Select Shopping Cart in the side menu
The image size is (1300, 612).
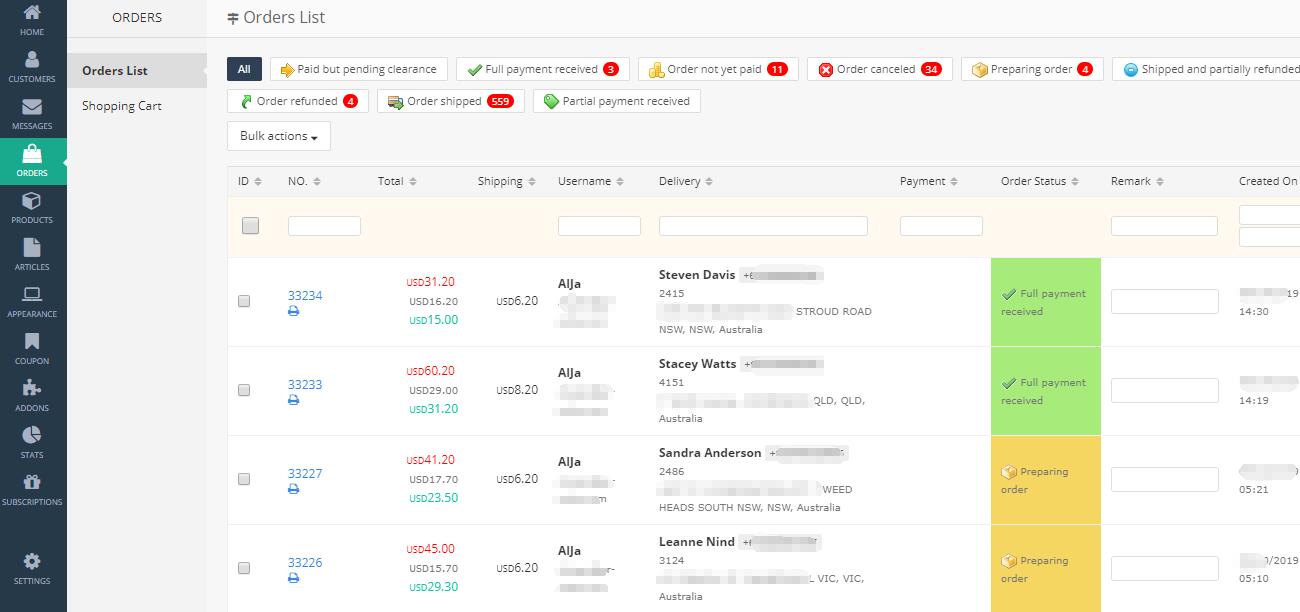point(122,106)
